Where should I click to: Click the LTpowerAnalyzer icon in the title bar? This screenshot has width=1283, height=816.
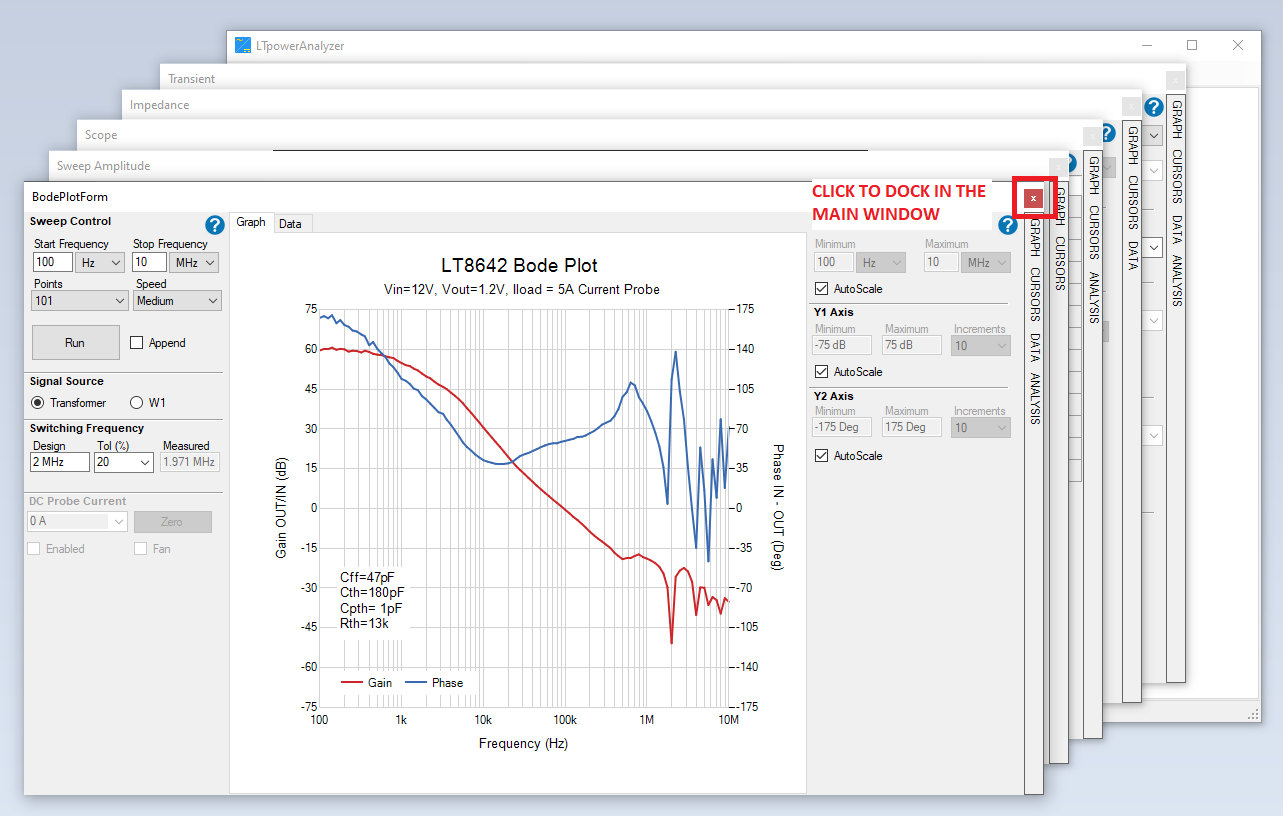click(x=242, y=45)
